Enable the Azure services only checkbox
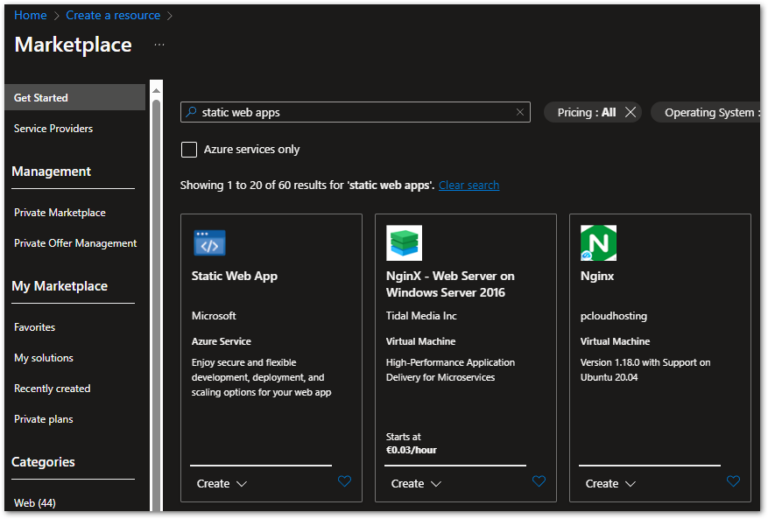768x519 pixels. point(189,149)
